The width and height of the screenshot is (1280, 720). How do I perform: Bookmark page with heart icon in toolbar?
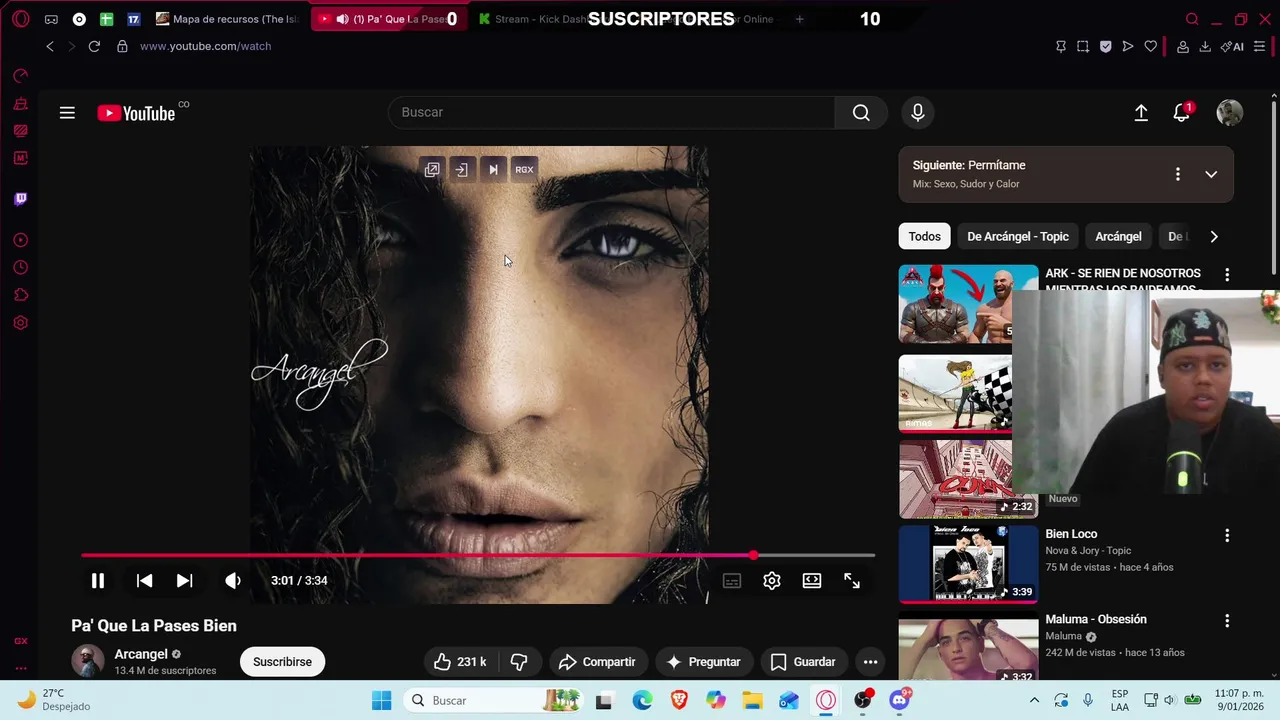pos(1151,46)
